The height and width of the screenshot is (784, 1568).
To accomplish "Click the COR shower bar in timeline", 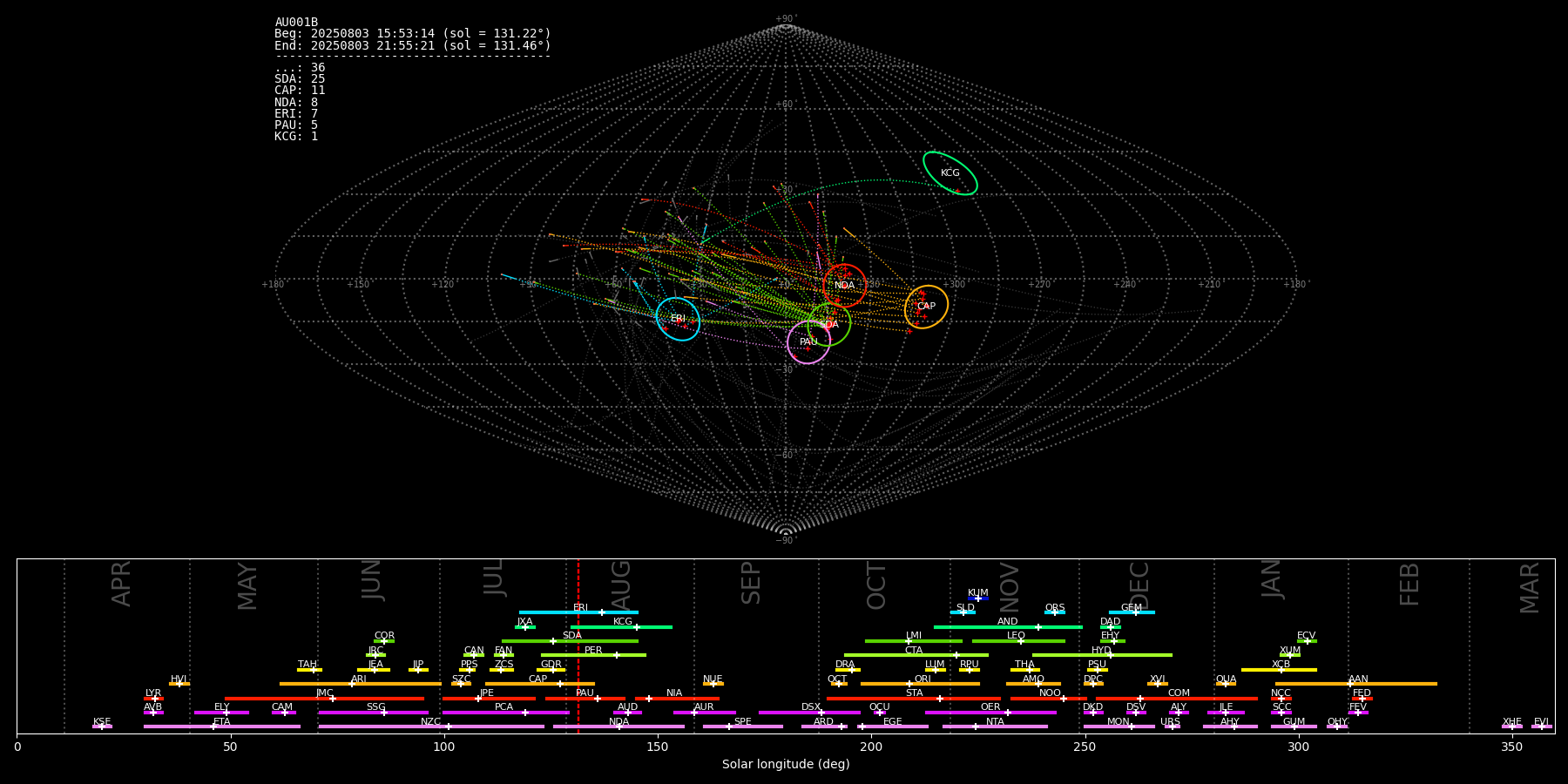I will coord(384,641).
